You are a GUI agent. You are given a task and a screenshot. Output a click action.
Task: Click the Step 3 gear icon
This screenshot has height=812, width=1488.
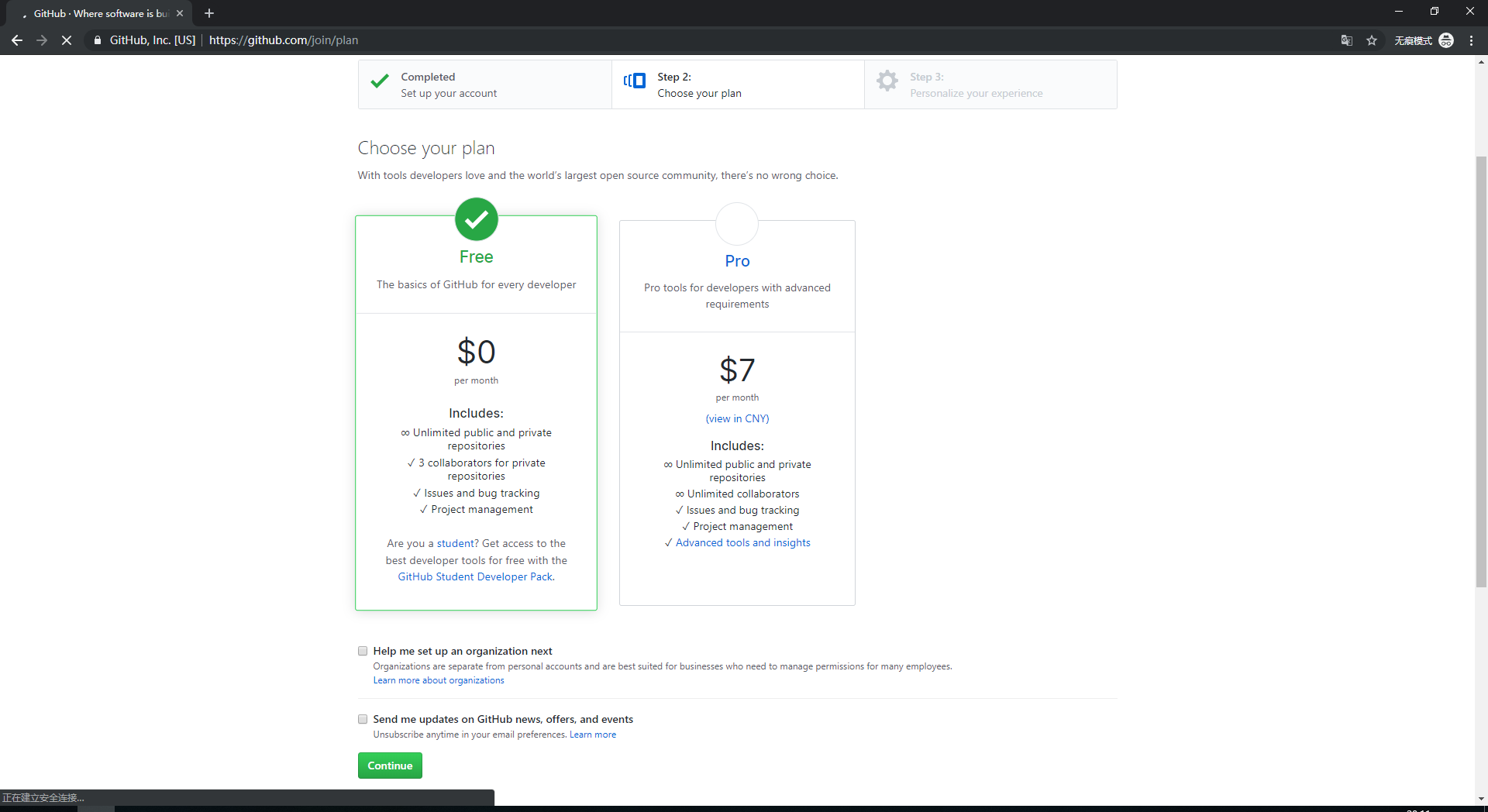tap(887, 81)
